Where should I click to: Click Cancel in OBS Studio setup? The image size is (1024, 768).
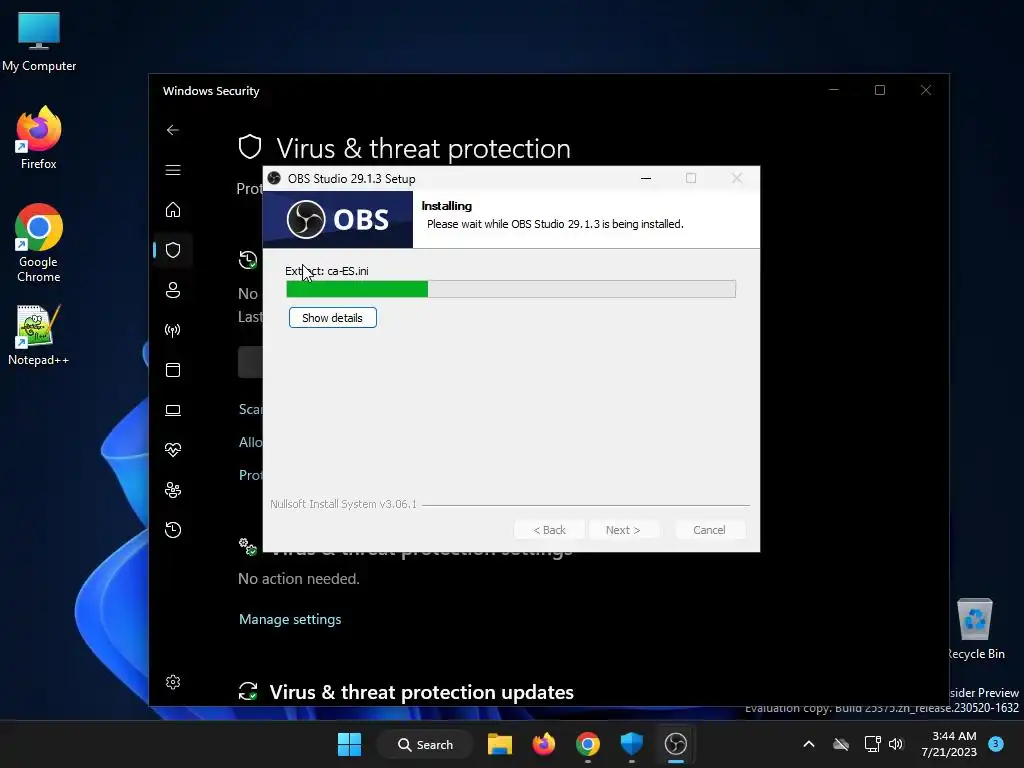[x=709, y=530]
